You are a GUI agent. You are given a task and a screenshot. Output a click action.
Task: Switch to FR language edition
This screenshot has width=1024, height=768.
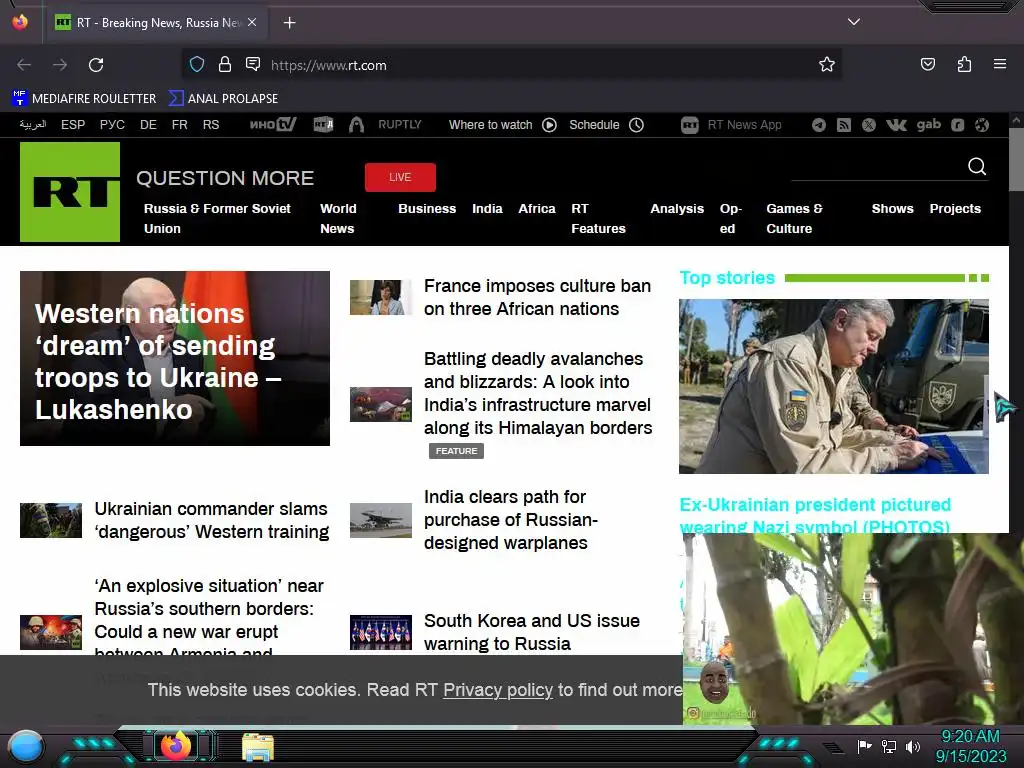click(x=180, y=125)
